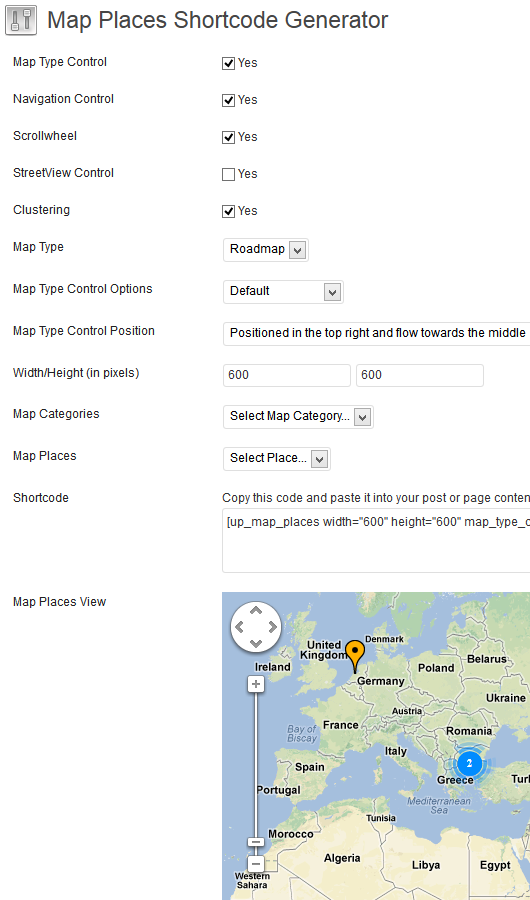The image size is (530, 900).
Task: Open the Select Map Category dropdown
Action: 298,417
